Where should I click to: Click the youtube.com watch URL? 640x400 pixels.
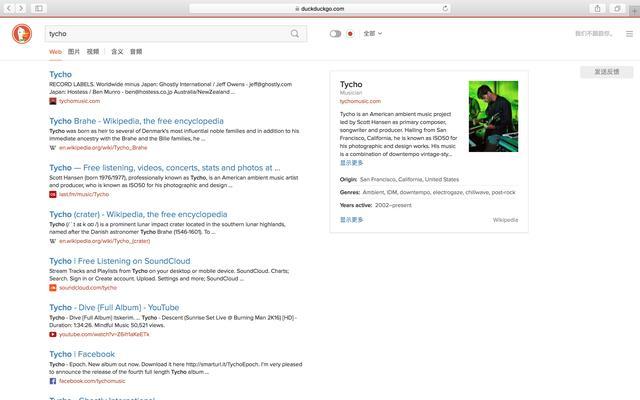click(x=104, y=334)
